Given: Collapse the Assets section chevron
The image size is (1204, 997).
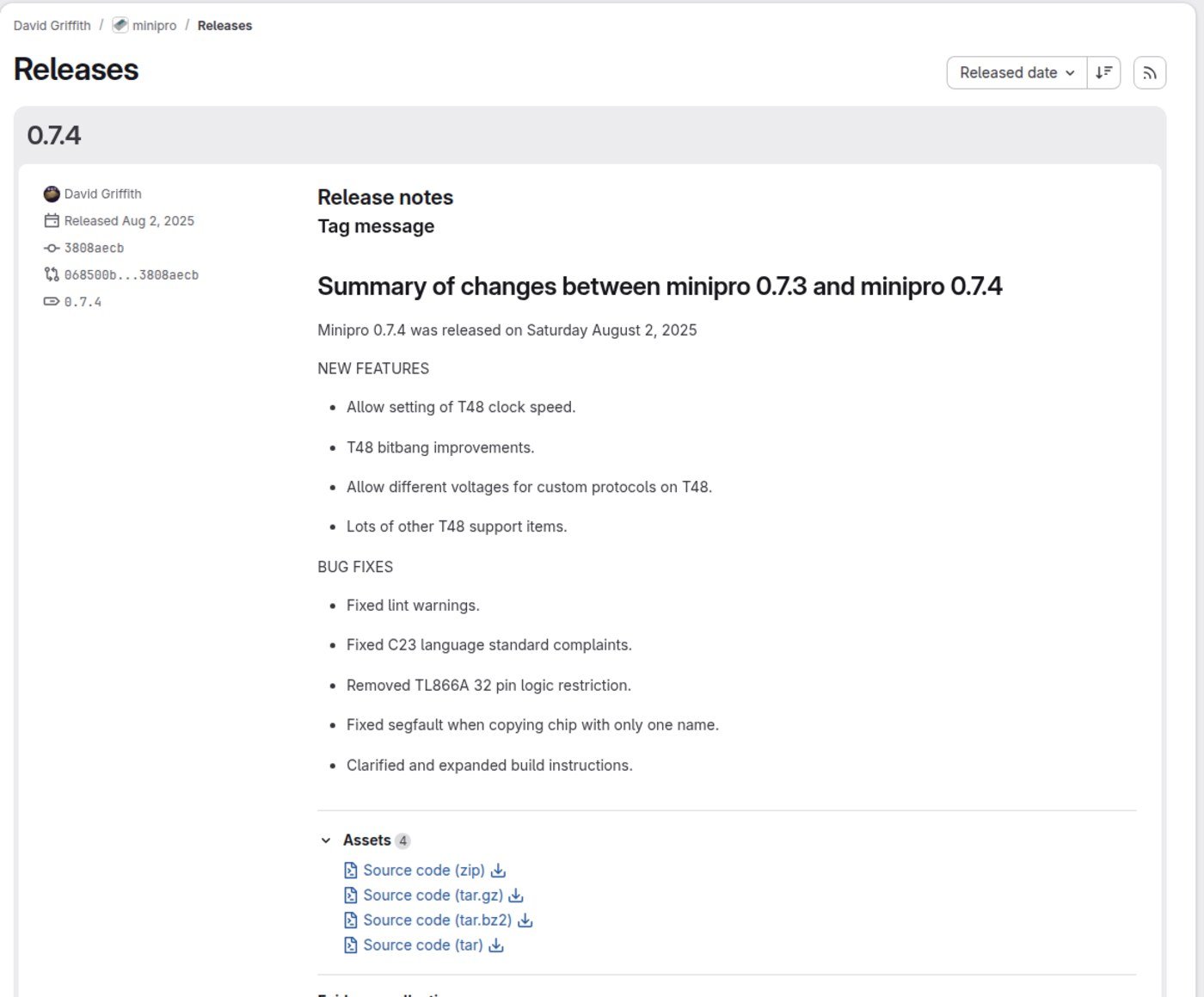Looking at the screenshot, I should 326,840.
